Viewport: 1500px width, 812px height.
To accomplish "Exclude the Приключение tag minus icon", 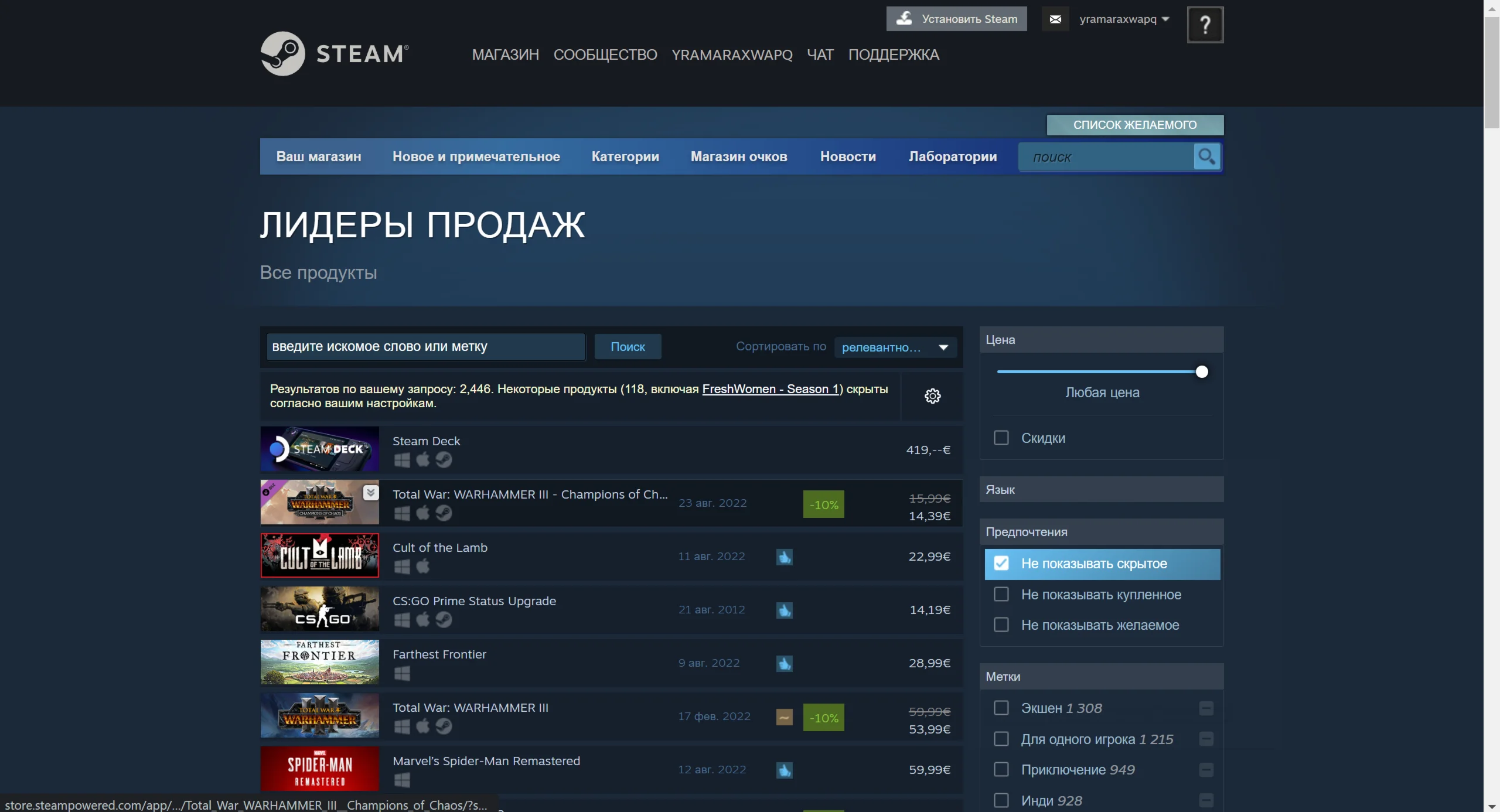I will tap(1206, 770).
